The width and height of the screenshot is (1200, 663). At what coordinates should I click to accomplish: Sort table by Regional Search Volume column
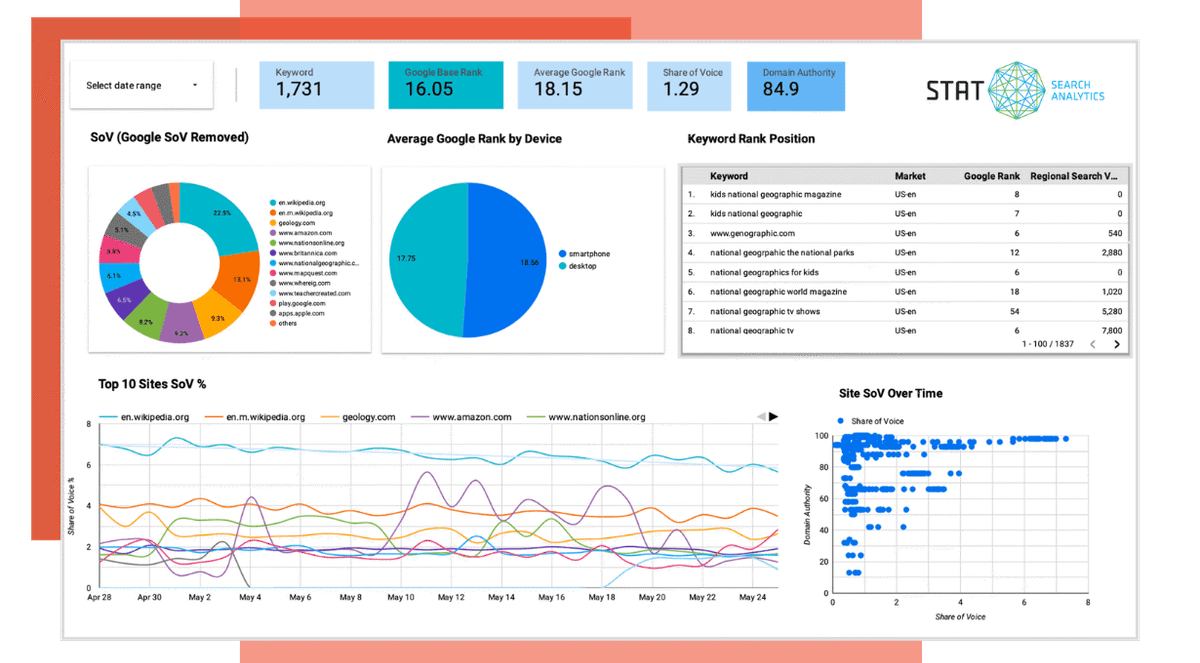pyautogui.click(x=1074, y=176)
